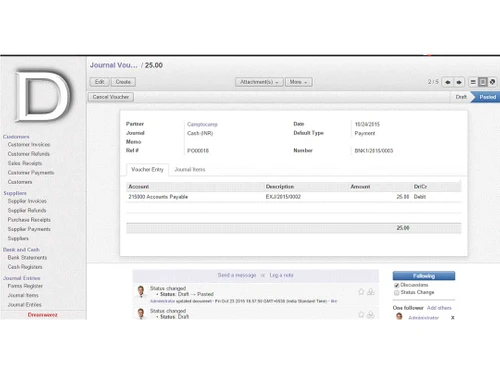This screenshot has width=500, height=375.
Task: Open graph view icon
Action: coord(492,82)
